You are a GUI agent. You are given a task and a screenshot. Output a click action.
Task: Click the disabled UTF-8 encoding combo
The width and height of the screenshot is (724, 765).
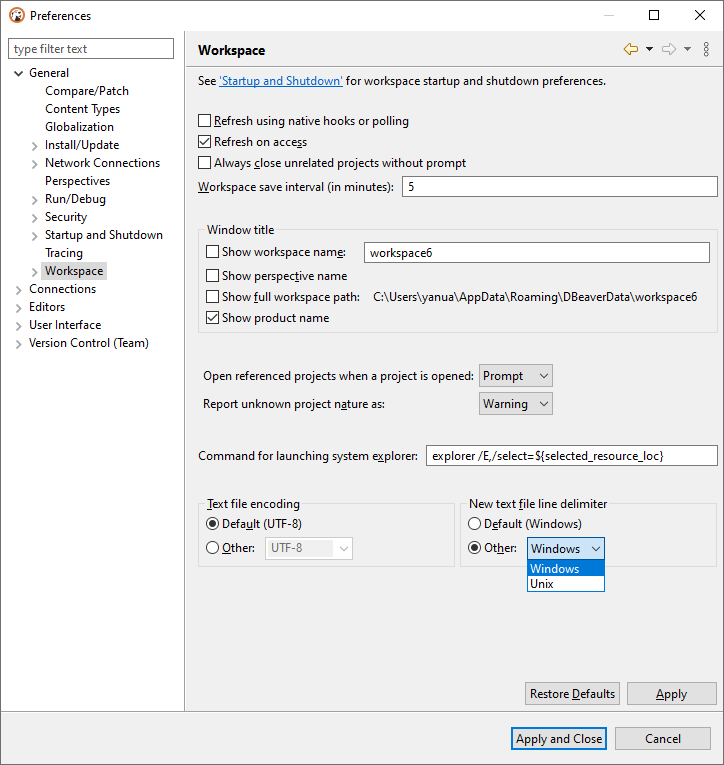[x=309, y=548]
